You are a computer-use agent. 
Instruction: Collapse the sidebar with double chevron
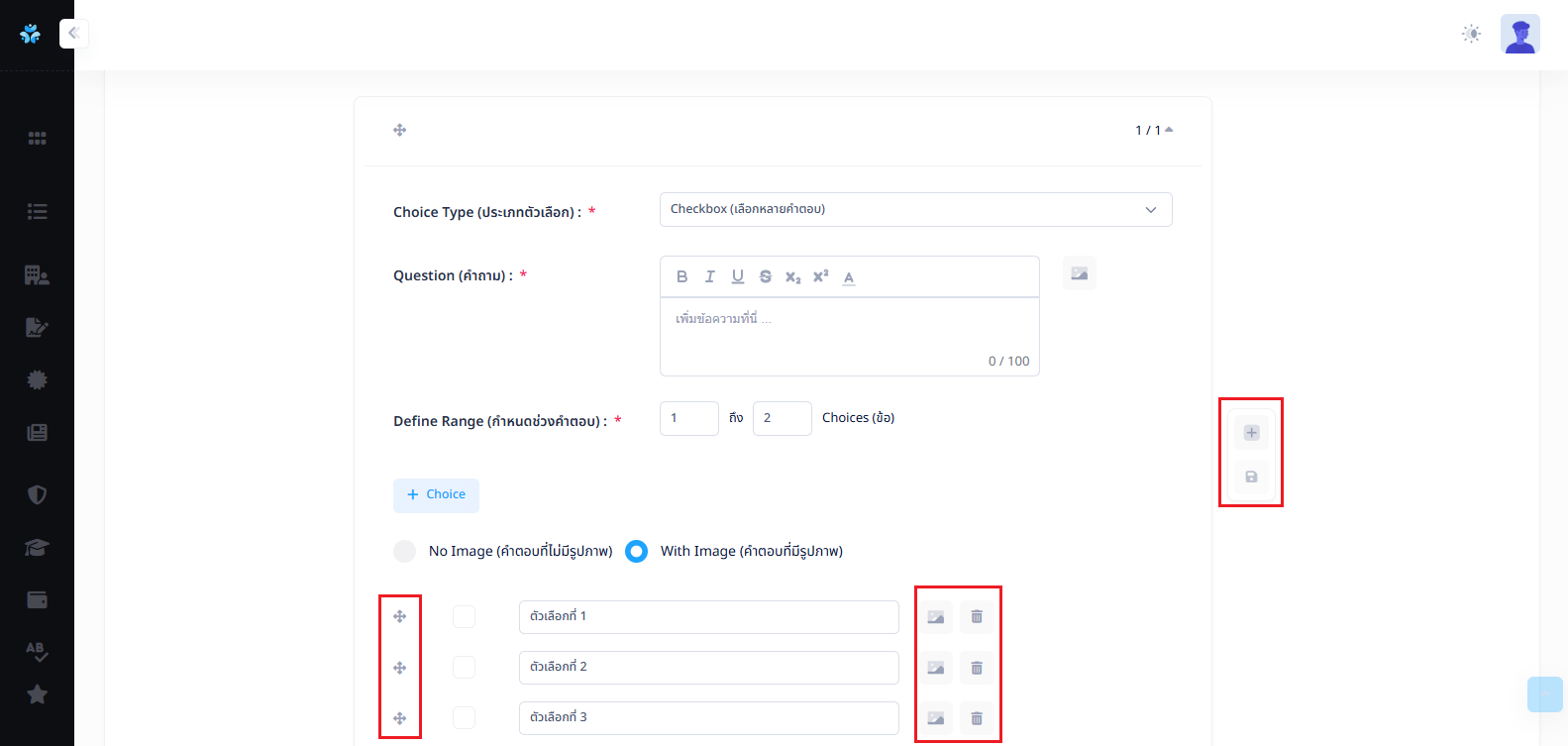(73, 34)
